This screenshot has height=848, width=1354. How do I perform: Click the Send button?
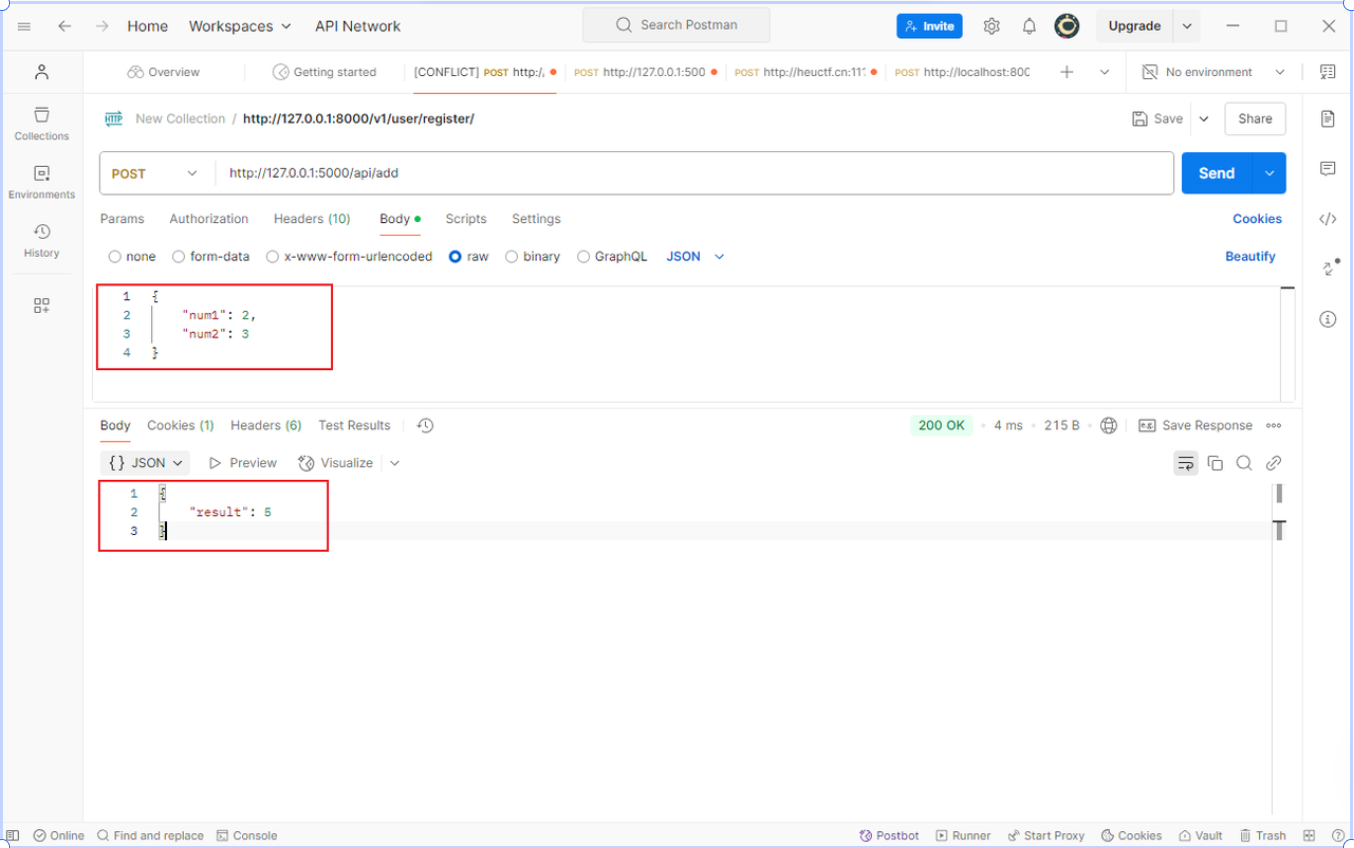coord(1217,173)
